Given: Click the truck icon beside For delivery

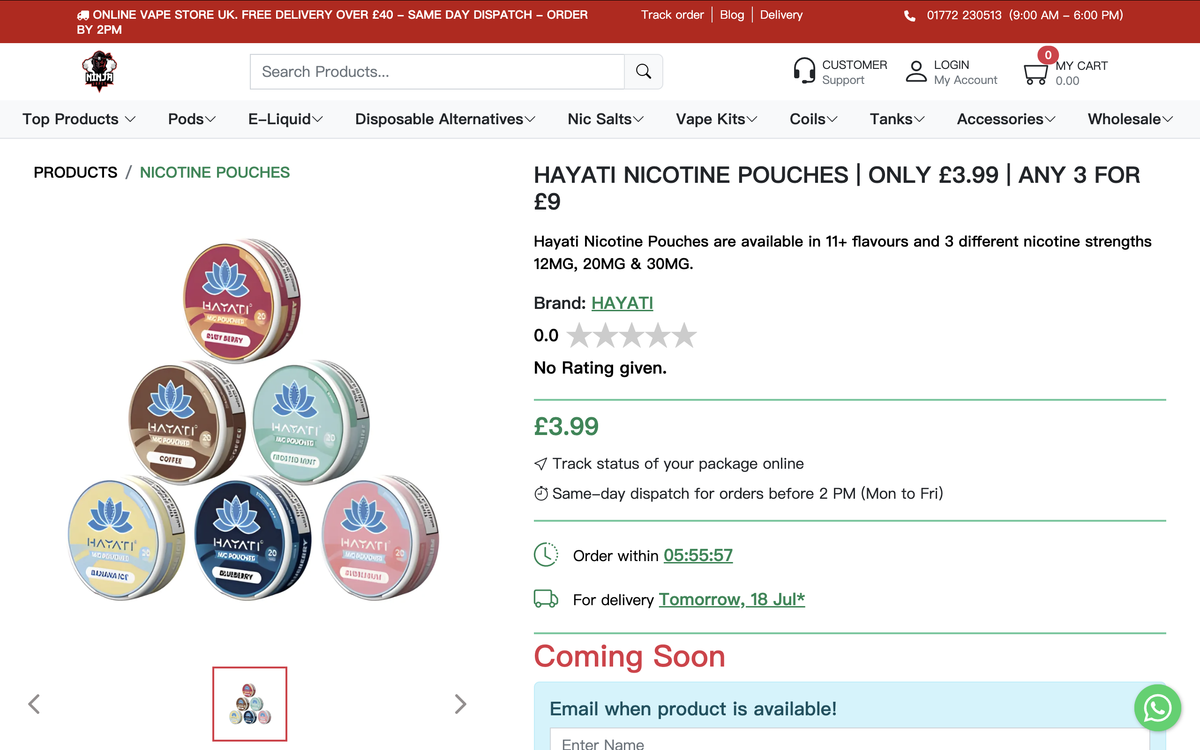Looking at the screenshot, I should coord(546,599).
